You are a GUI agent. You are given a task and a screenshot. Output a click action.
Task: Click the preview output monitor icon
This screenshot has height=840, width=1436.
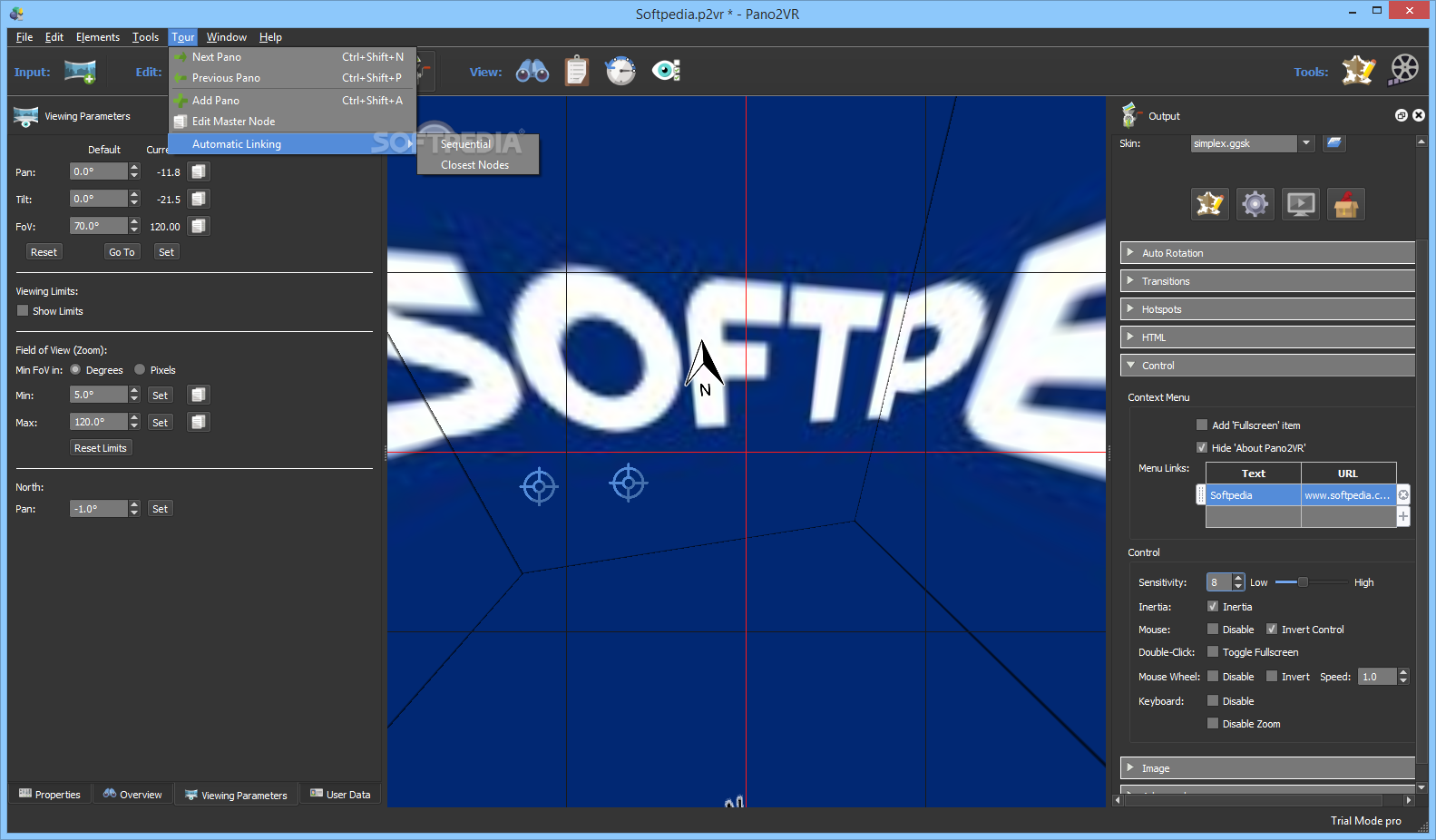click(x=1301, y=204)
